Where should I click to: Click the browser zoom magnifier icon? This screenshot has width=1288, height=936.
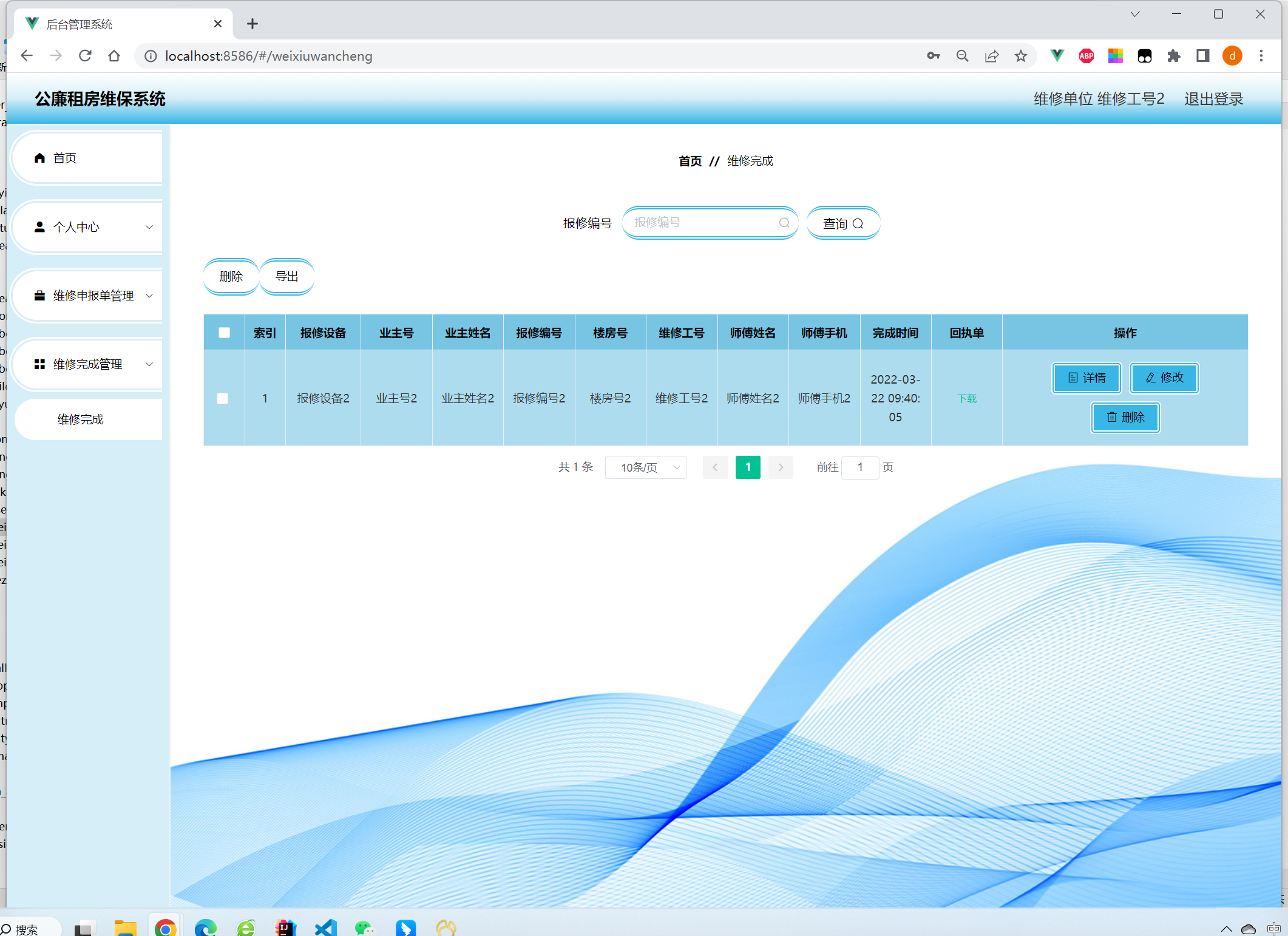coord(962,56)
